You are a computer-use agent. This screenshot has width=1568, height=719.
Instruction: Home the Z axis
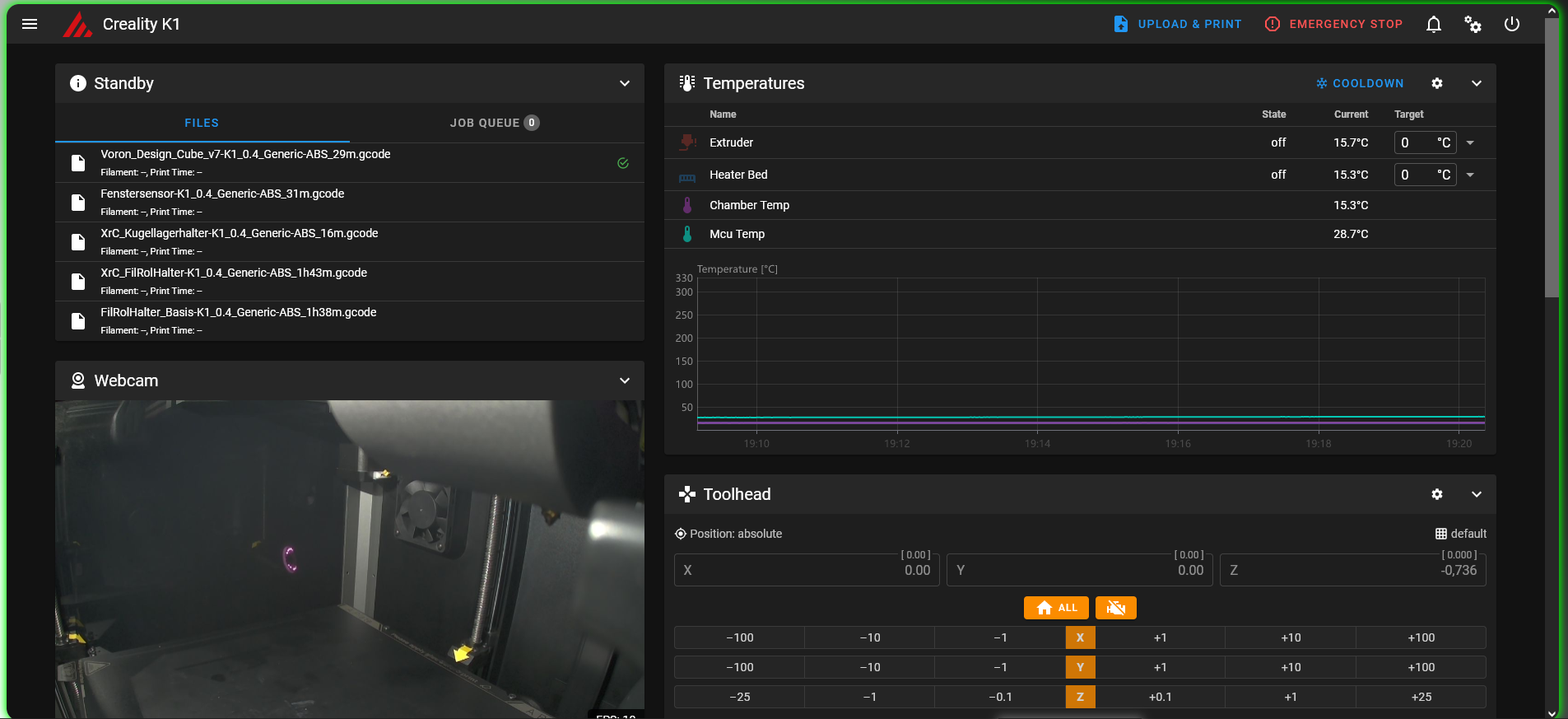[1080, 697]
